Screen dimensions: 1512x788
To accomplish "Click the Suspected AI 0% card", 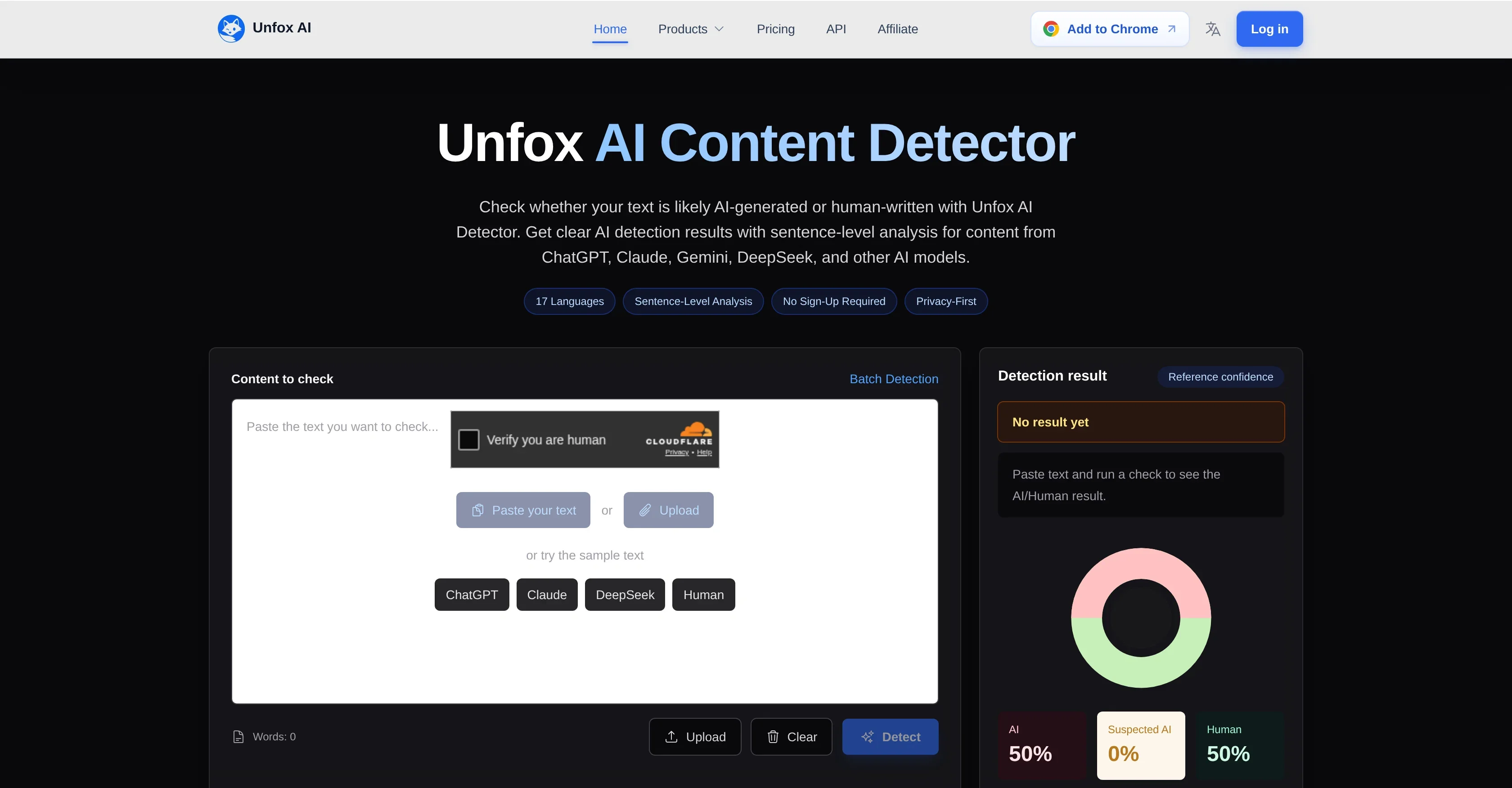I will (1140, 745).
